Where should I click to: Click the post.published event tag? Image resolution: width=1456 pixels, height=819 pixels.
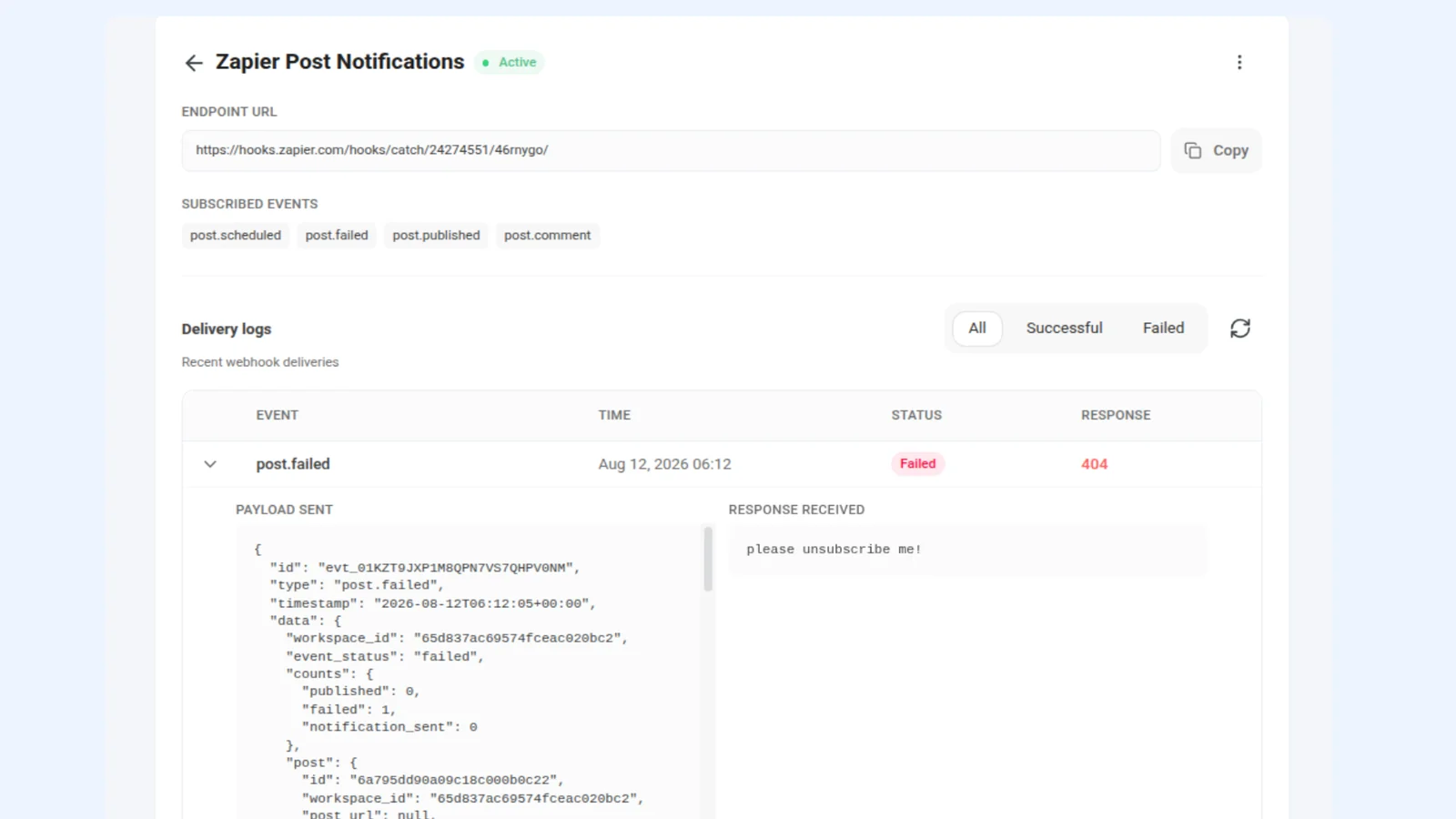click(x=436, y=236)
